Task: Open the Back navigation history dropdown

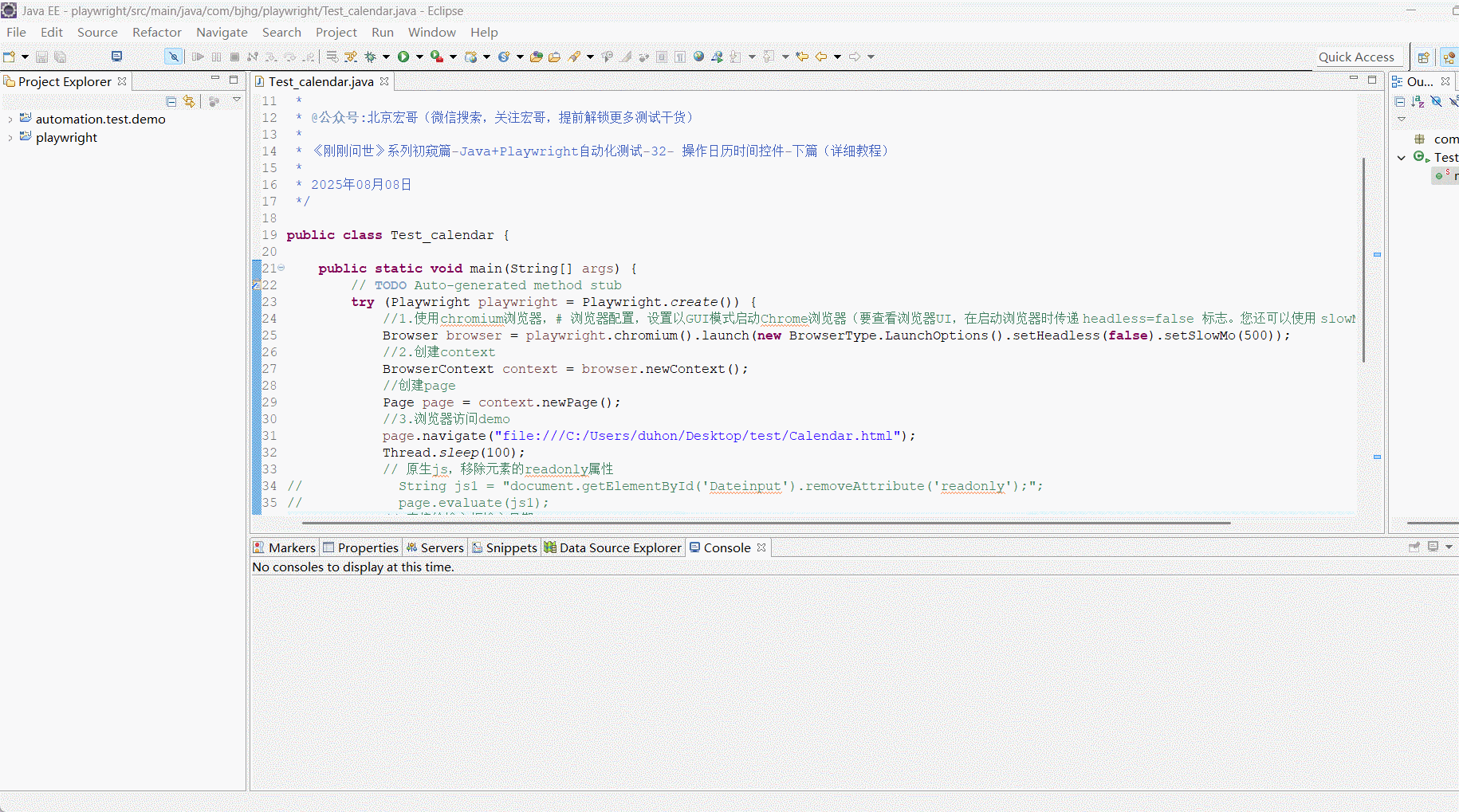Action: coord(837,57)
